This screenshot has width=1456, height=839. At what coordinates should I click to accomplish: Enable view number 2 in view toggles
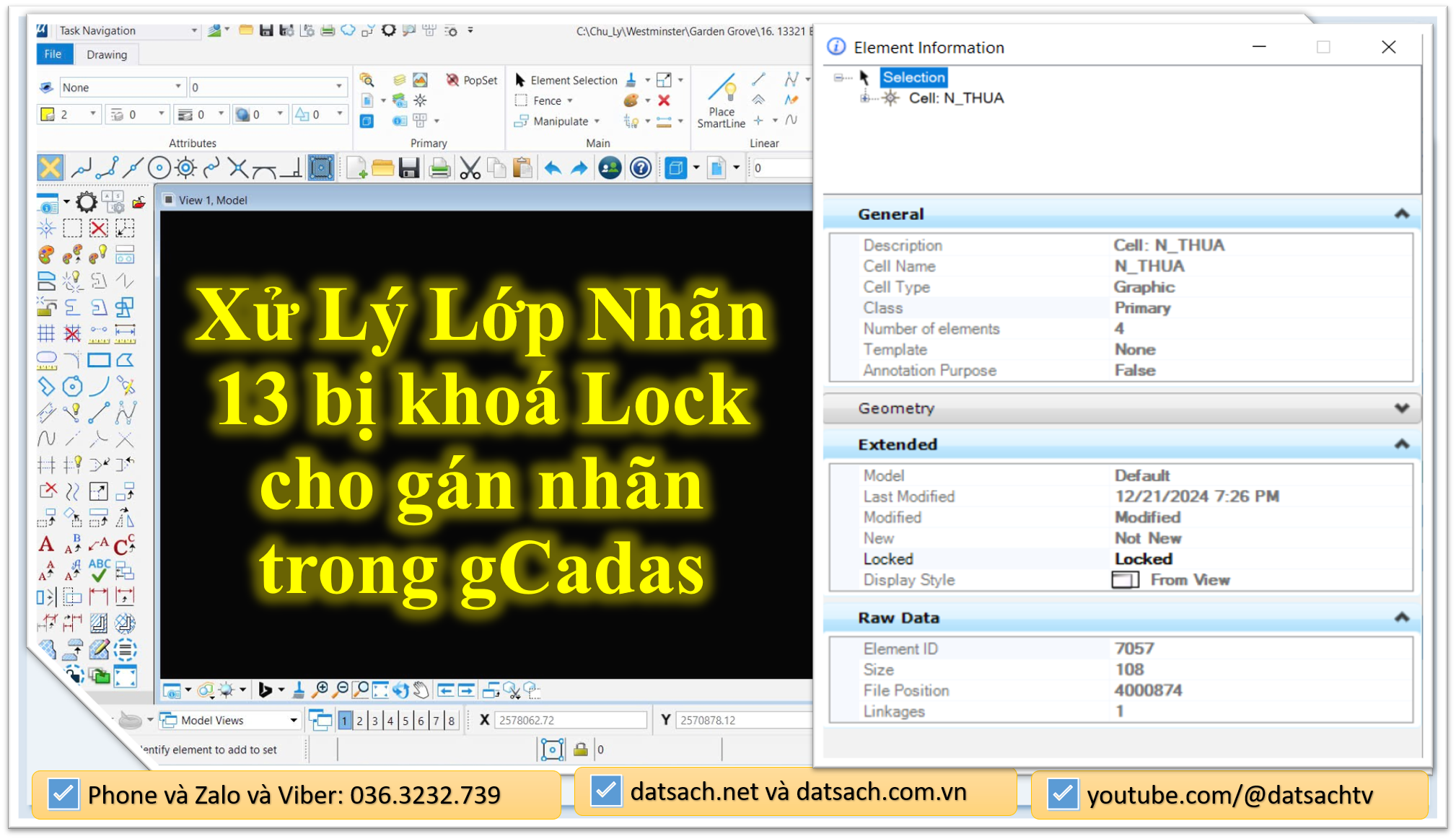(x=359, y=719)
